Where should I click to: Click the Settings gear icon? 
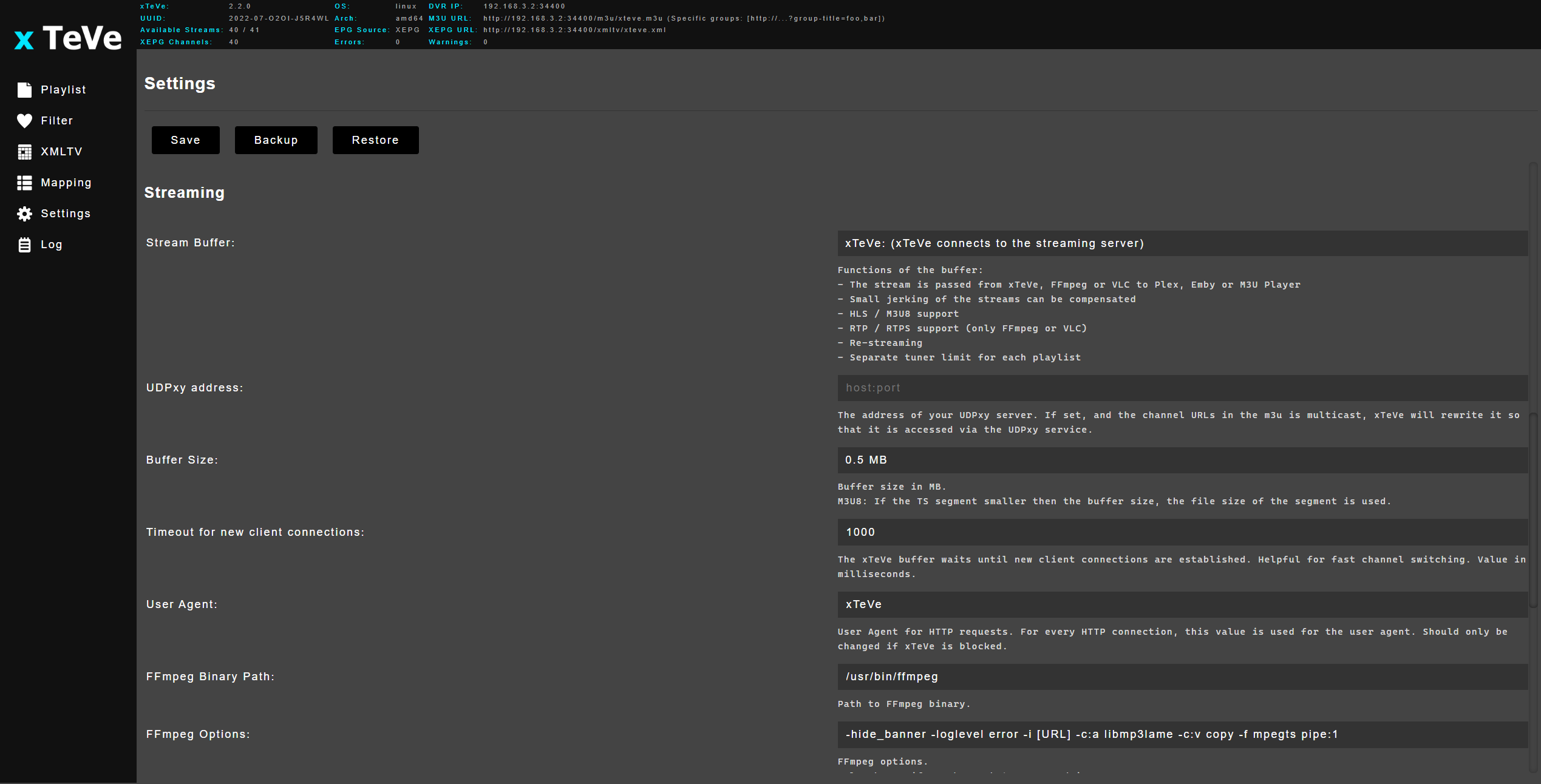(24, 214)
